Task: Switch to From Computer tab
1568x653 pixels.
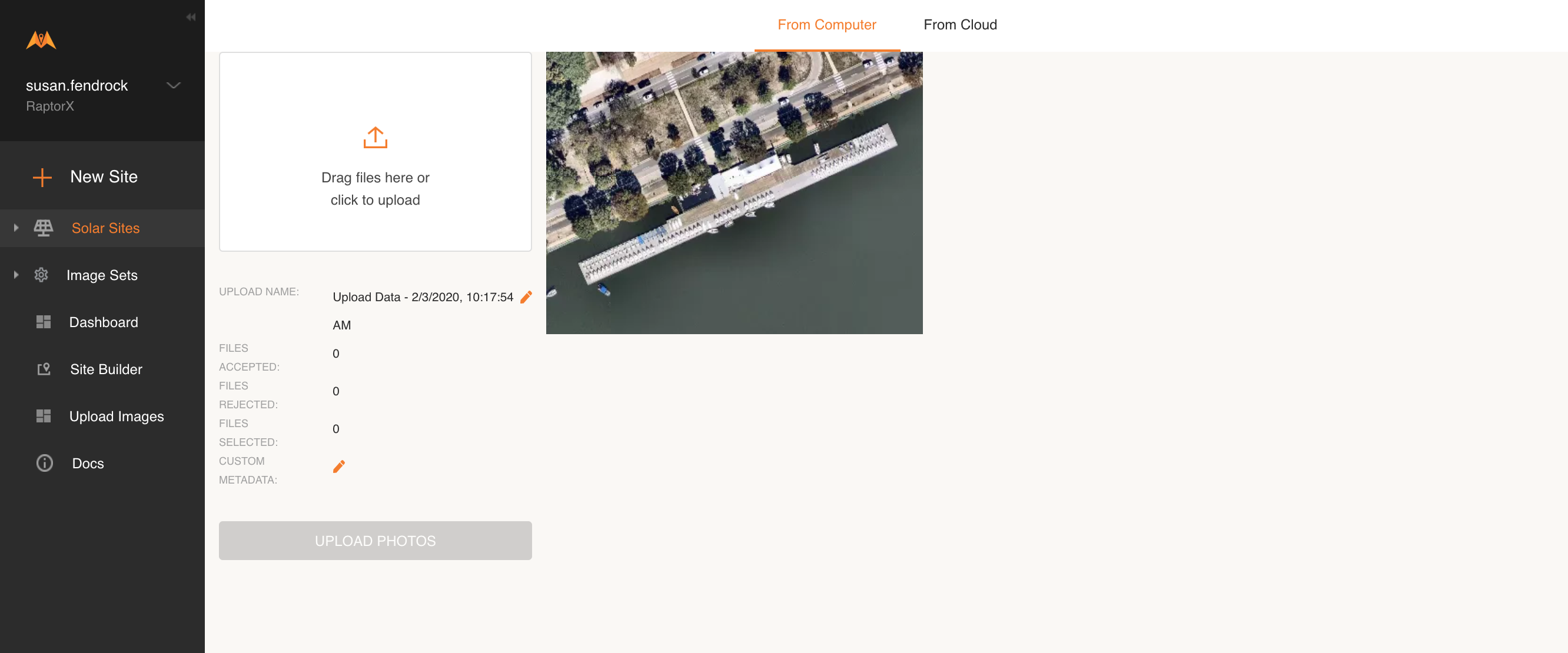Action: 826,25
